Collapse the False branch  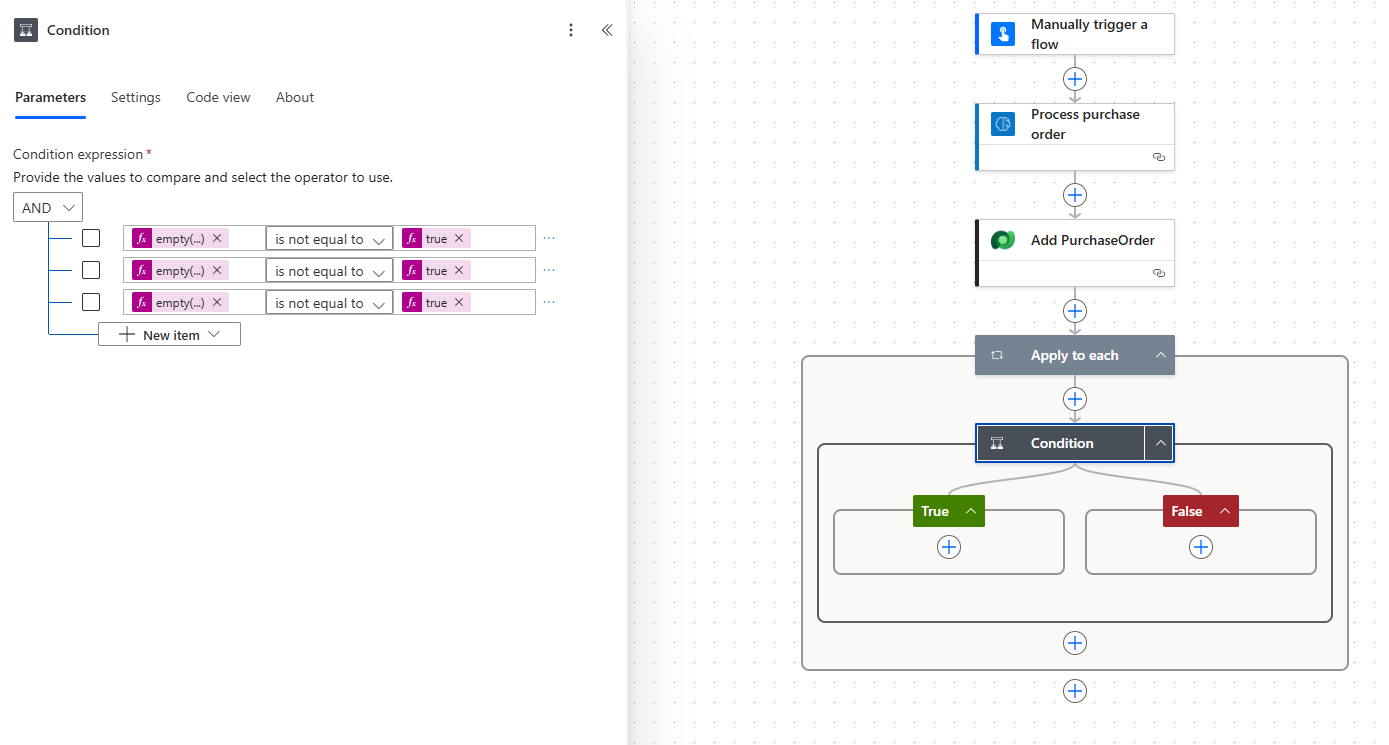[x=1226, y=511]
